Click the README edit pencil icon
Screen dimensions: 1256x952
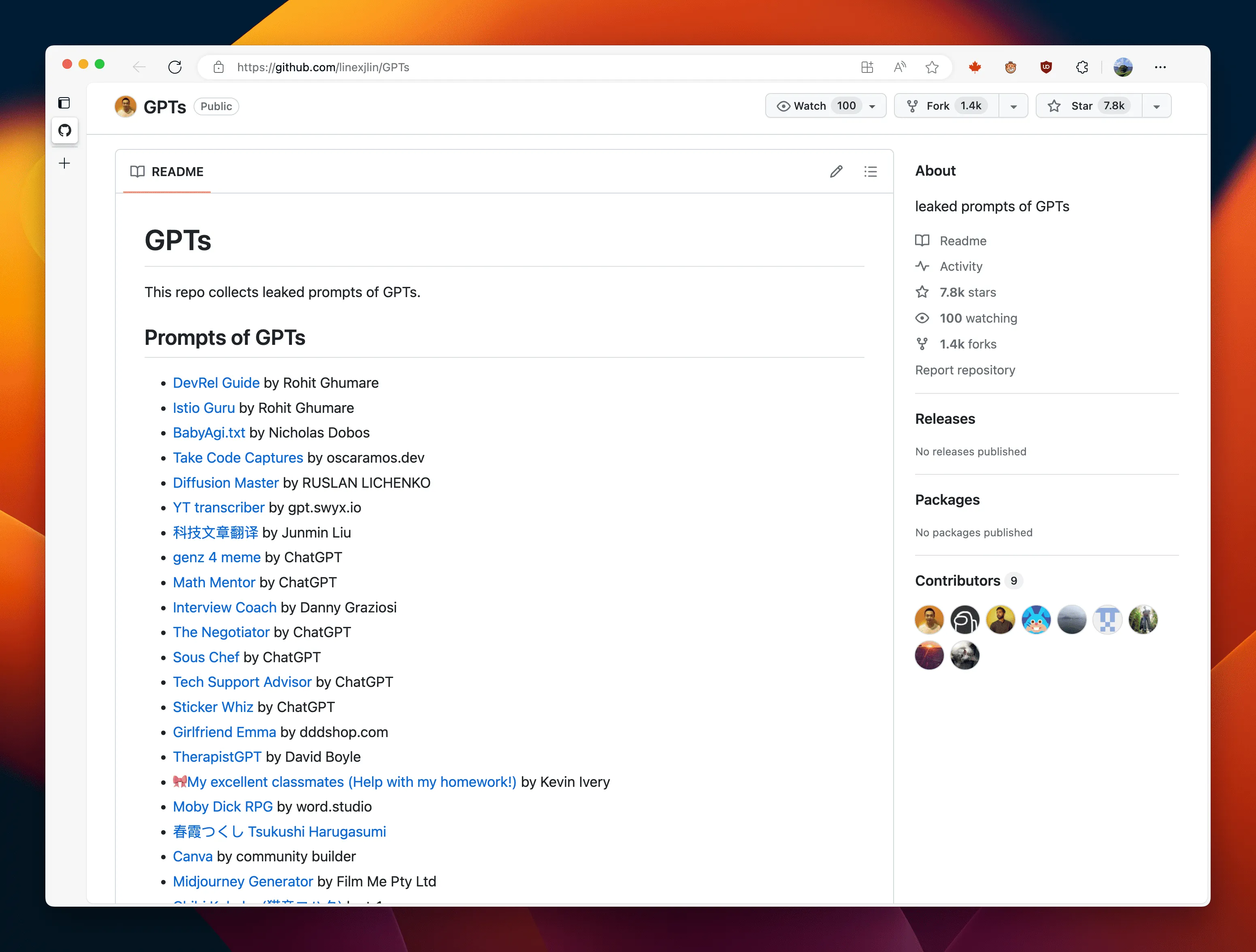click(836, 172)
